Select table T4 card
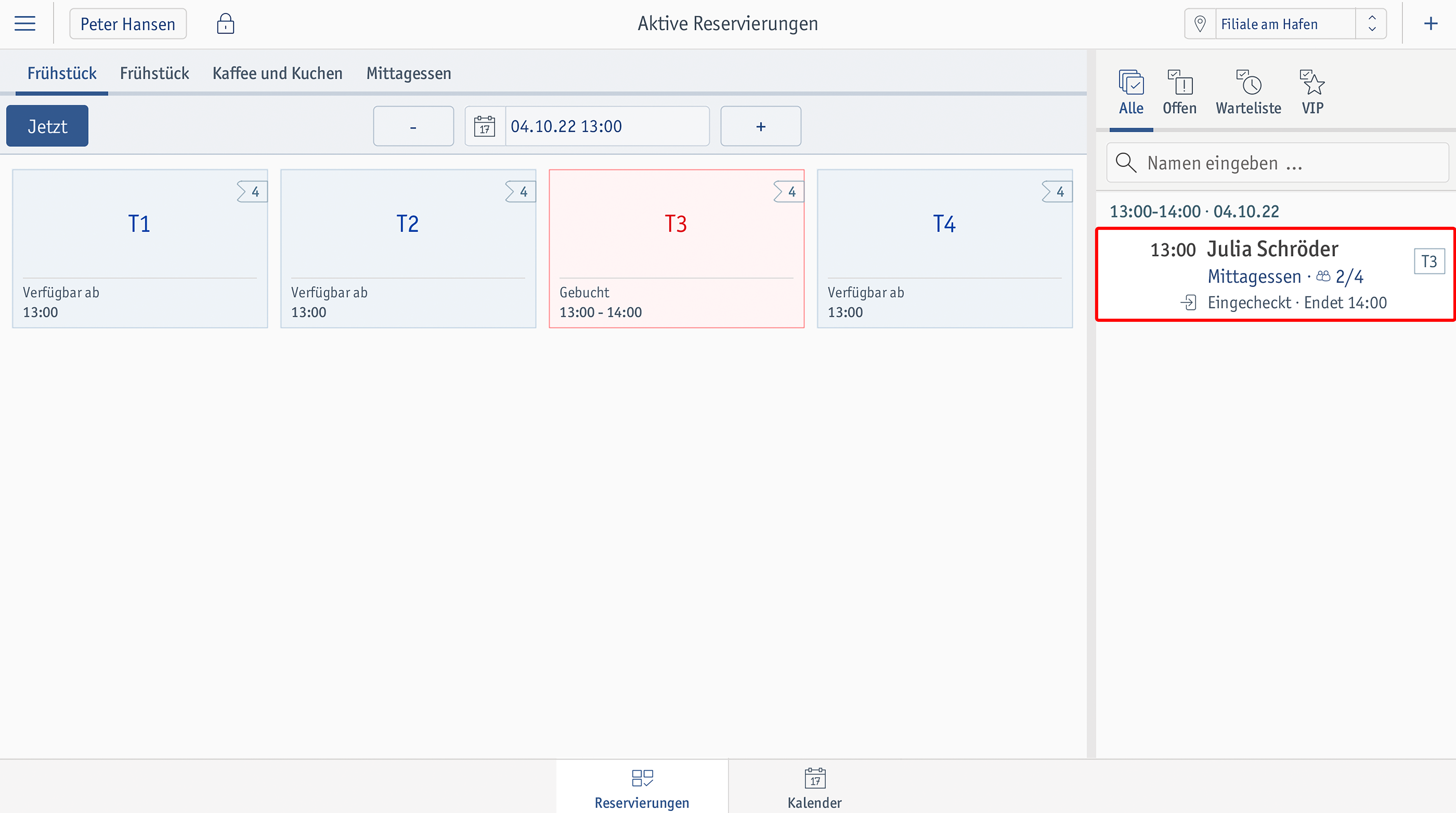The width and height of the screenshot is (1456, 813). coord(945,248)
